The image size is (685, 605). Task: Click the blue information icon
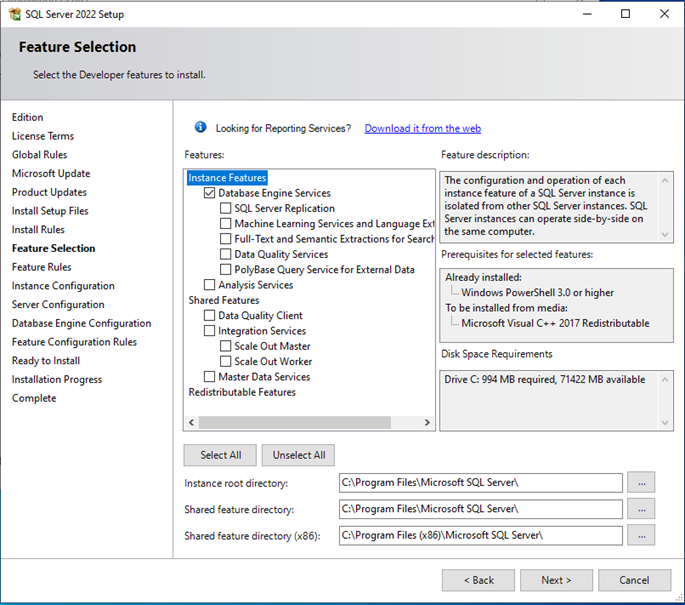pos(200,127)
